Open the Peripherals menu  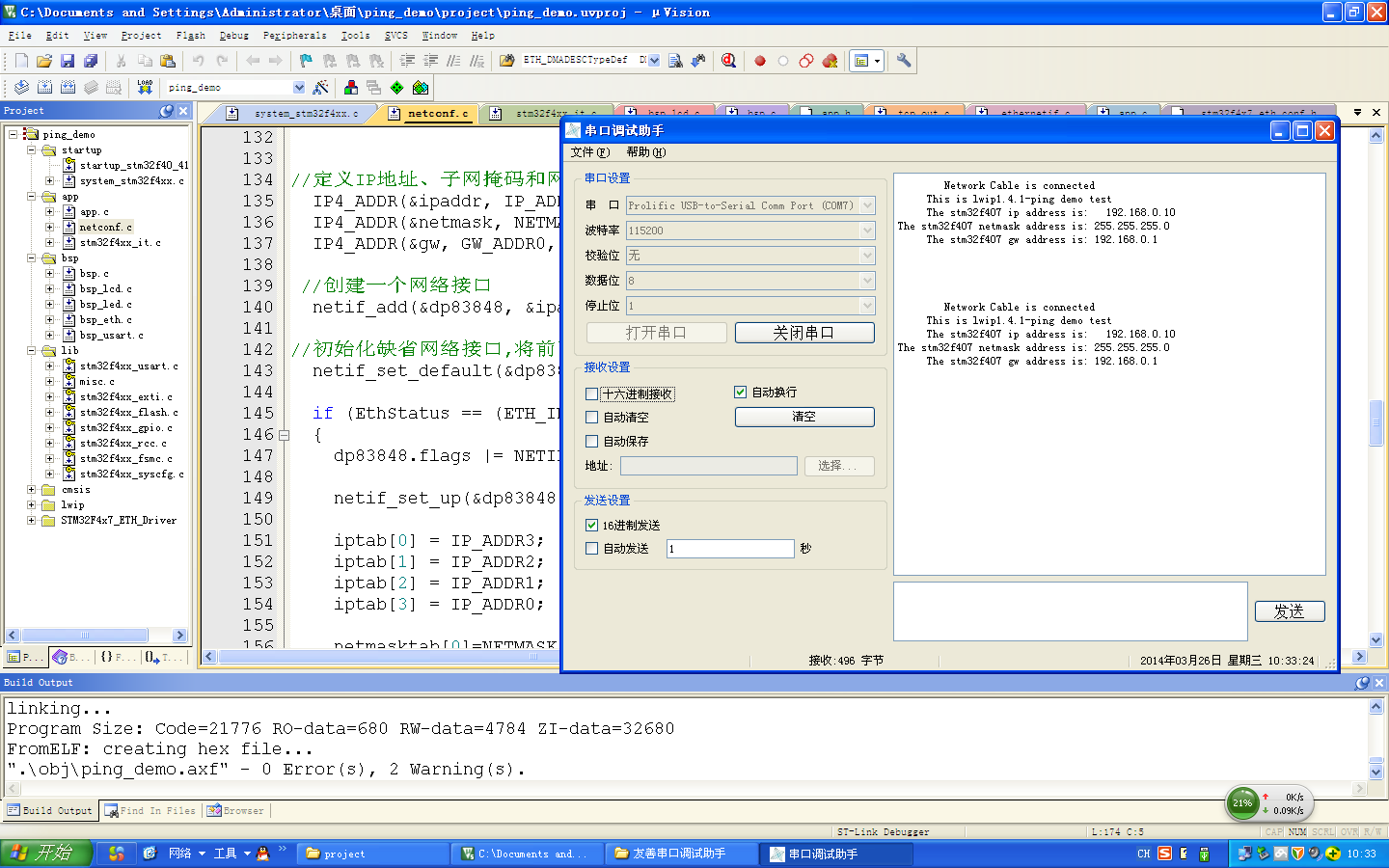294,36
